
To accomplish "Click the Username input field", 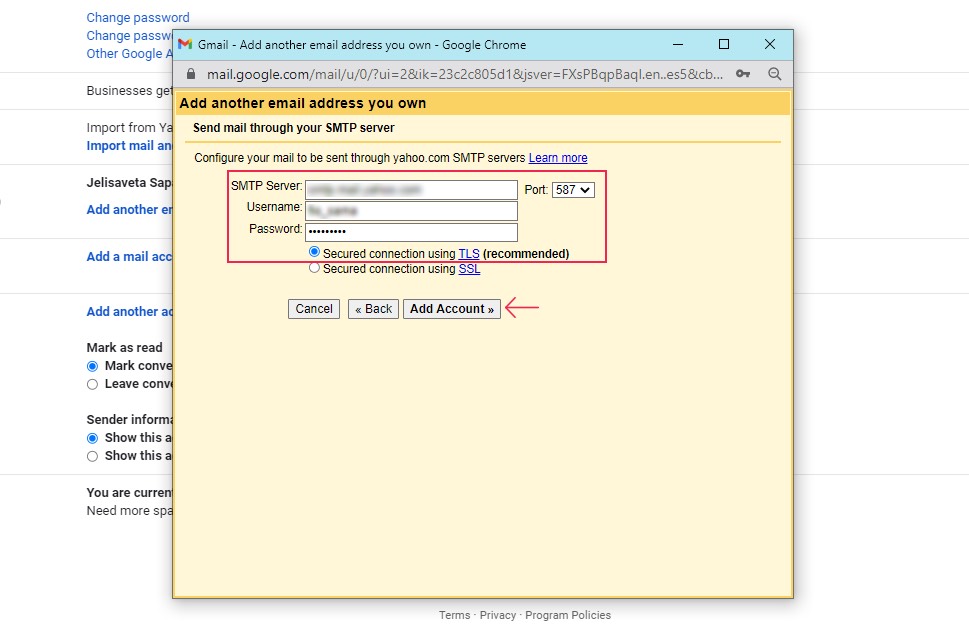I will pos(412,211).
